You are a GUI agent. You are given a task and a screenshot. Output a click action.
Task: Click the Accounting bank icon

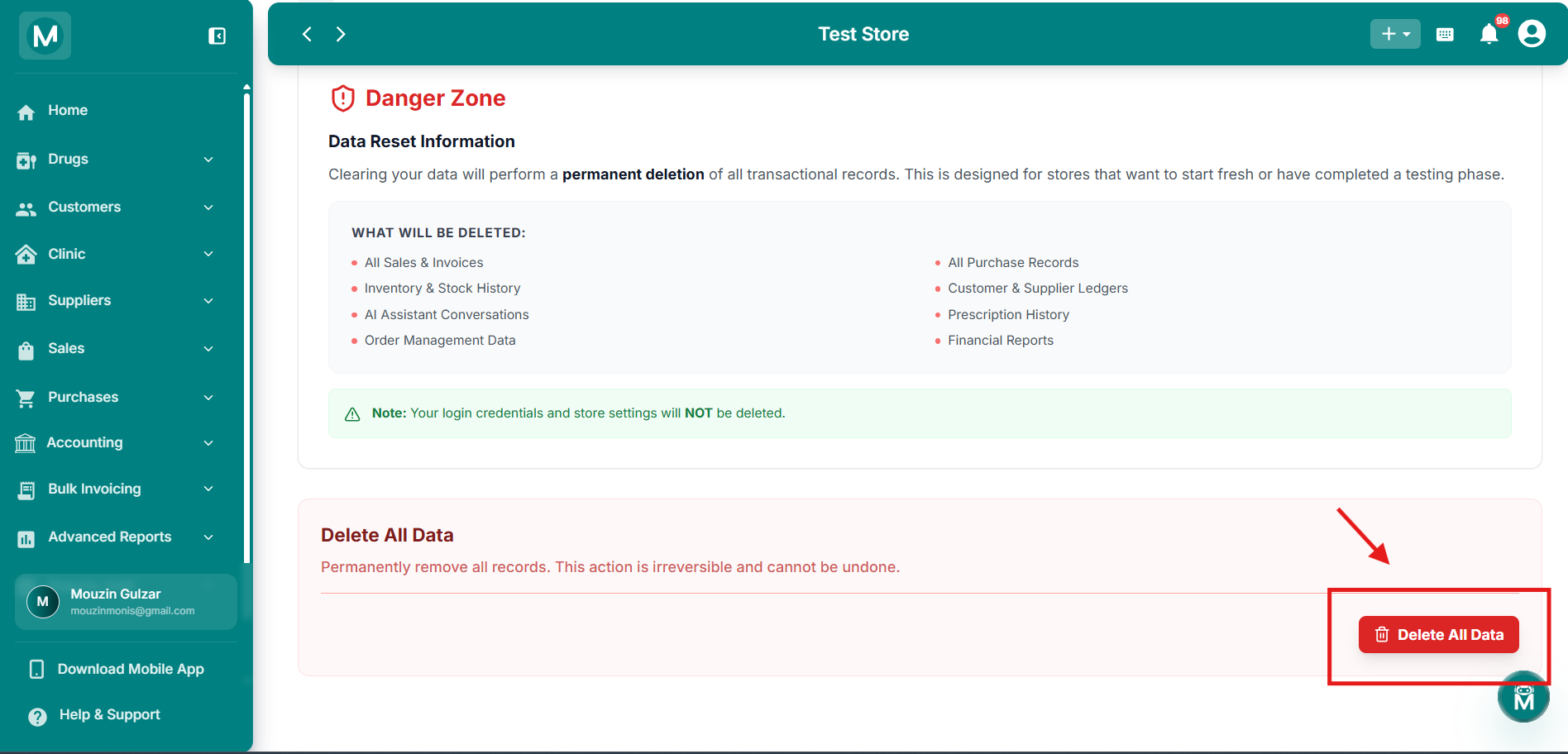pos(25,444)
